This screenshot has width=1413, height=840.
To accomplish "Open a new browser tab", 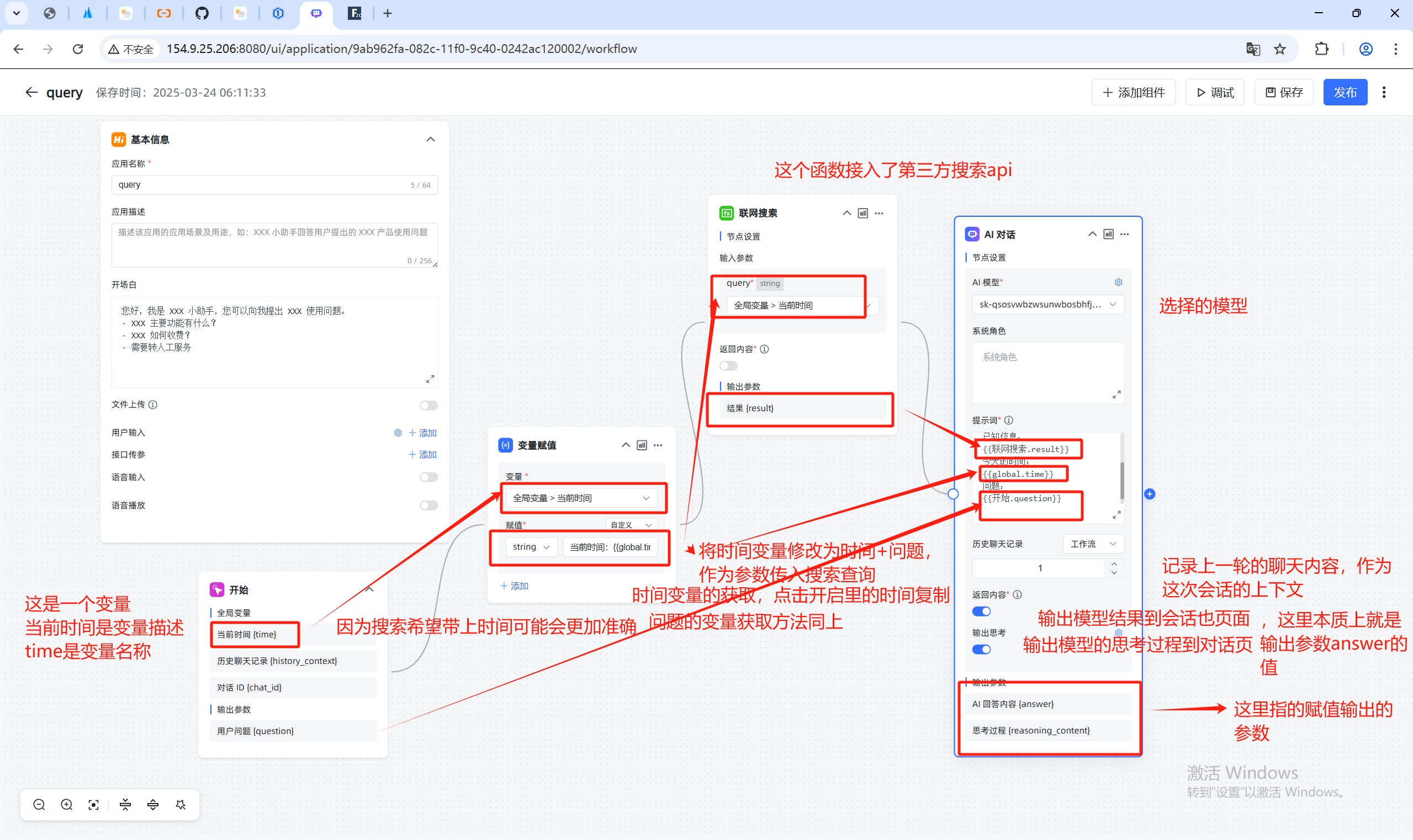I will [x=388, y=13].
